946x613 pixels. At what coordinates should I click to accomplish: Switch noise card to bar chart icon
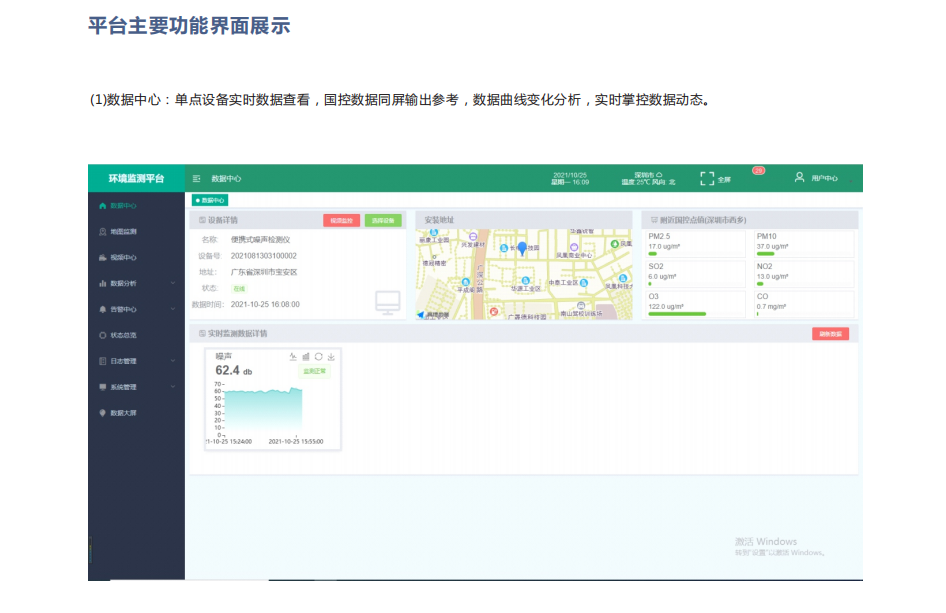click(x=306, y=357)
